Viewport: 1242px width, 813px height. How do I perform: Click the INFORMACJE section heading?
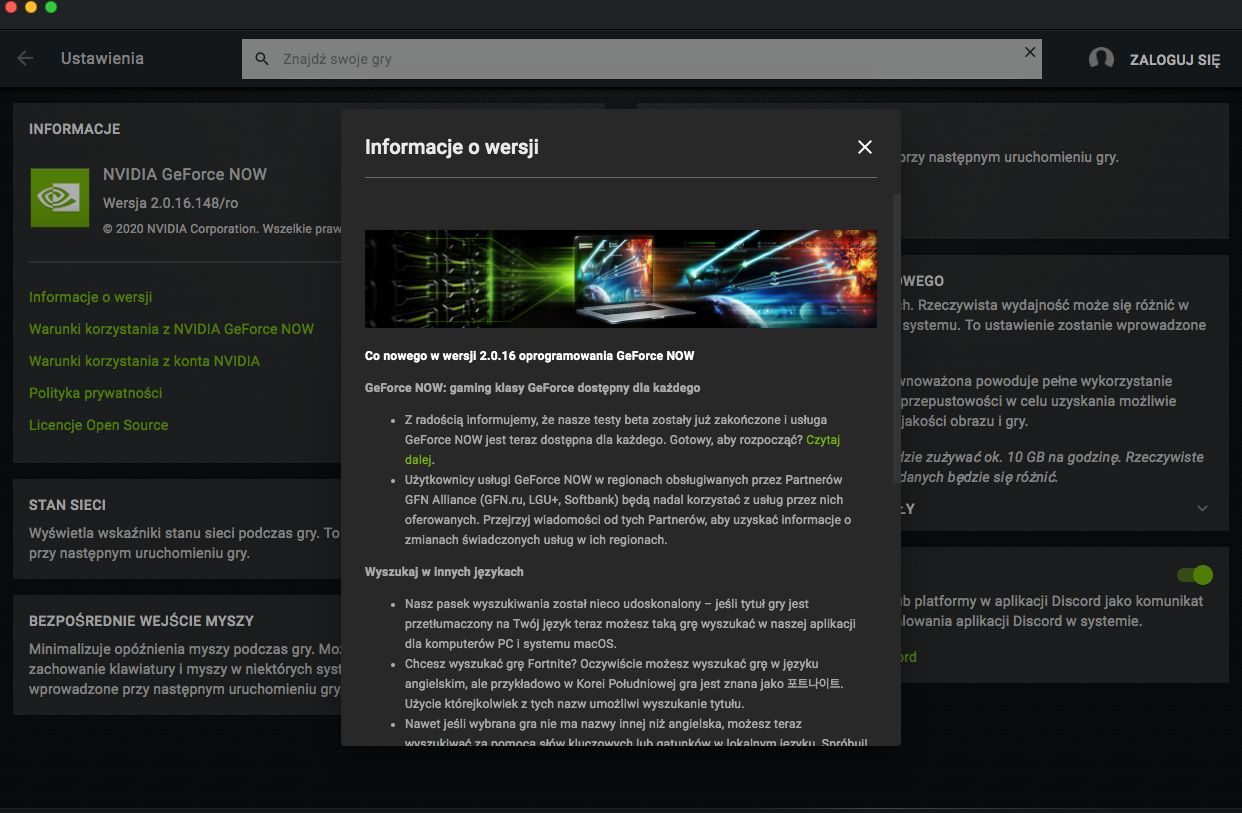tap(74, 129)
